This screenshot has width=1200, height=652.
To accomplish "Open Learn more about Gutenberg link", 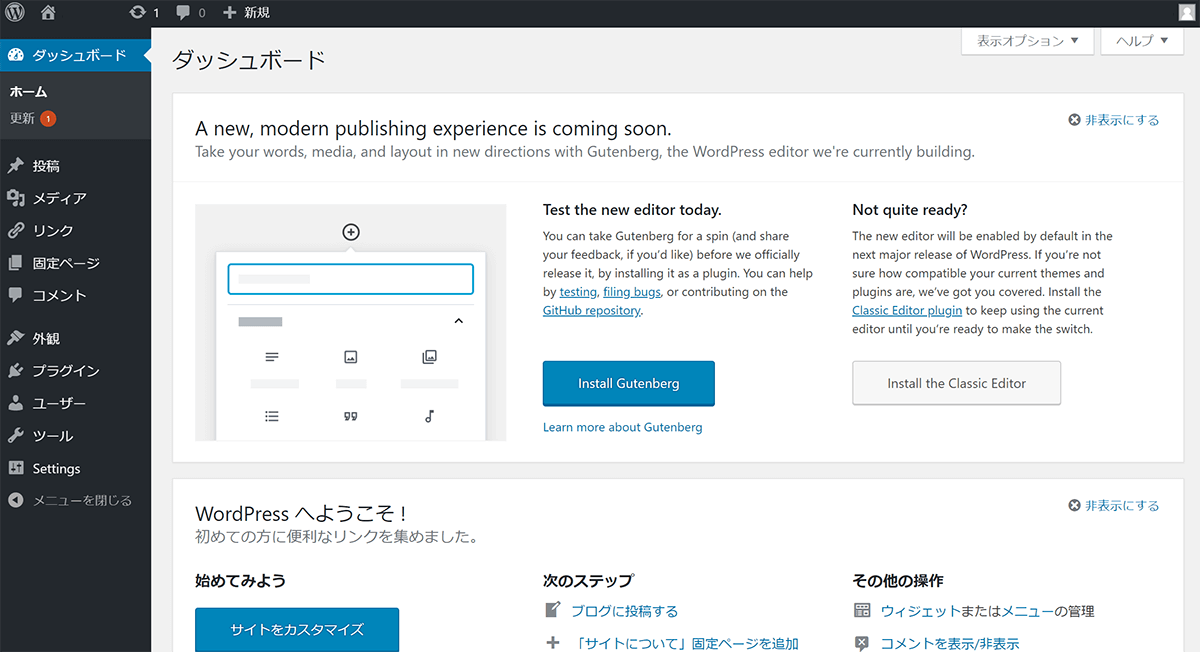I will pos(623,427).
